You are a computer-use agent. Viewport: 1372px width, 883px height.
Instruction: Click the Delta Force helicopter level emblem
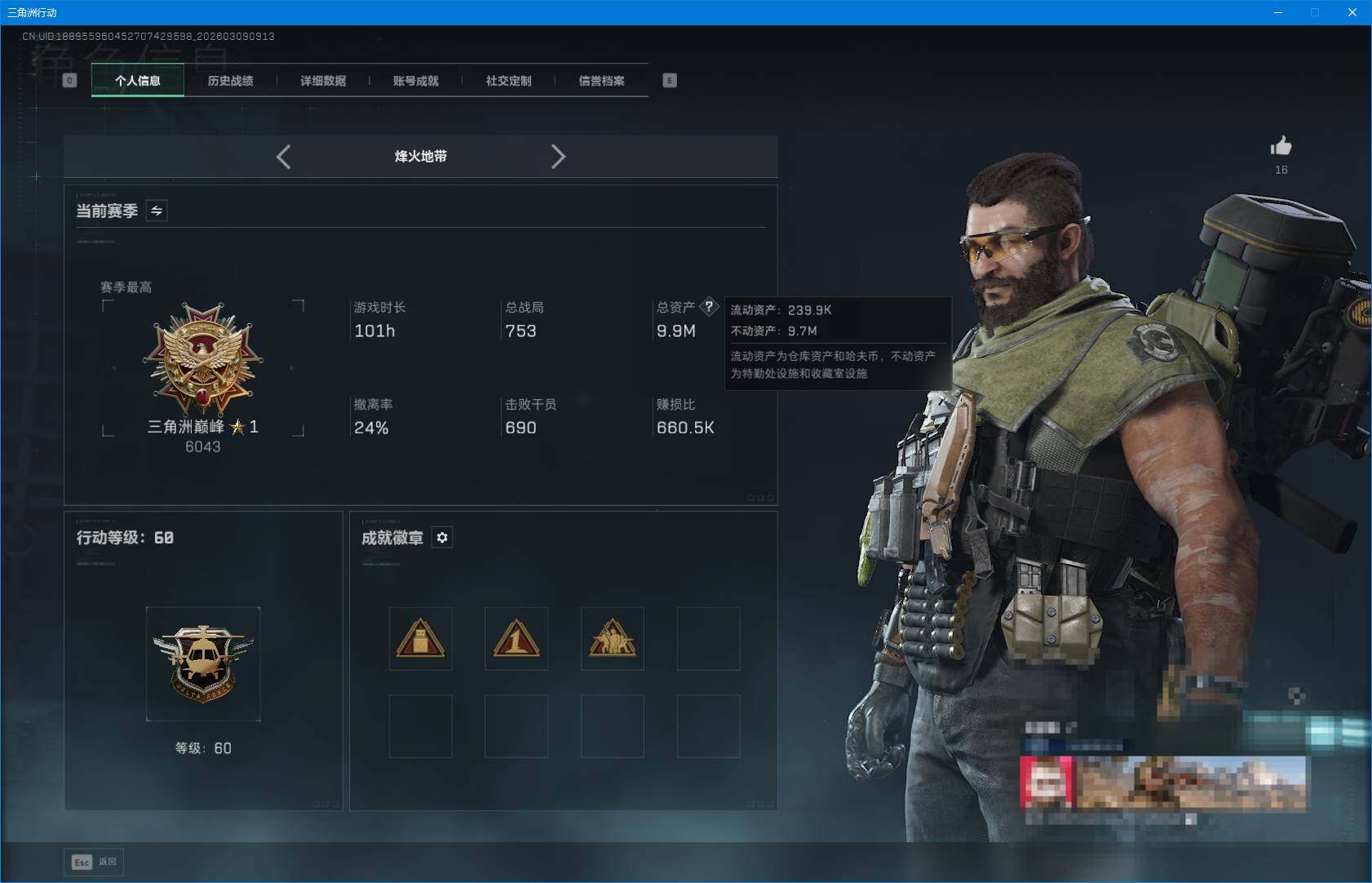(203, 664)
